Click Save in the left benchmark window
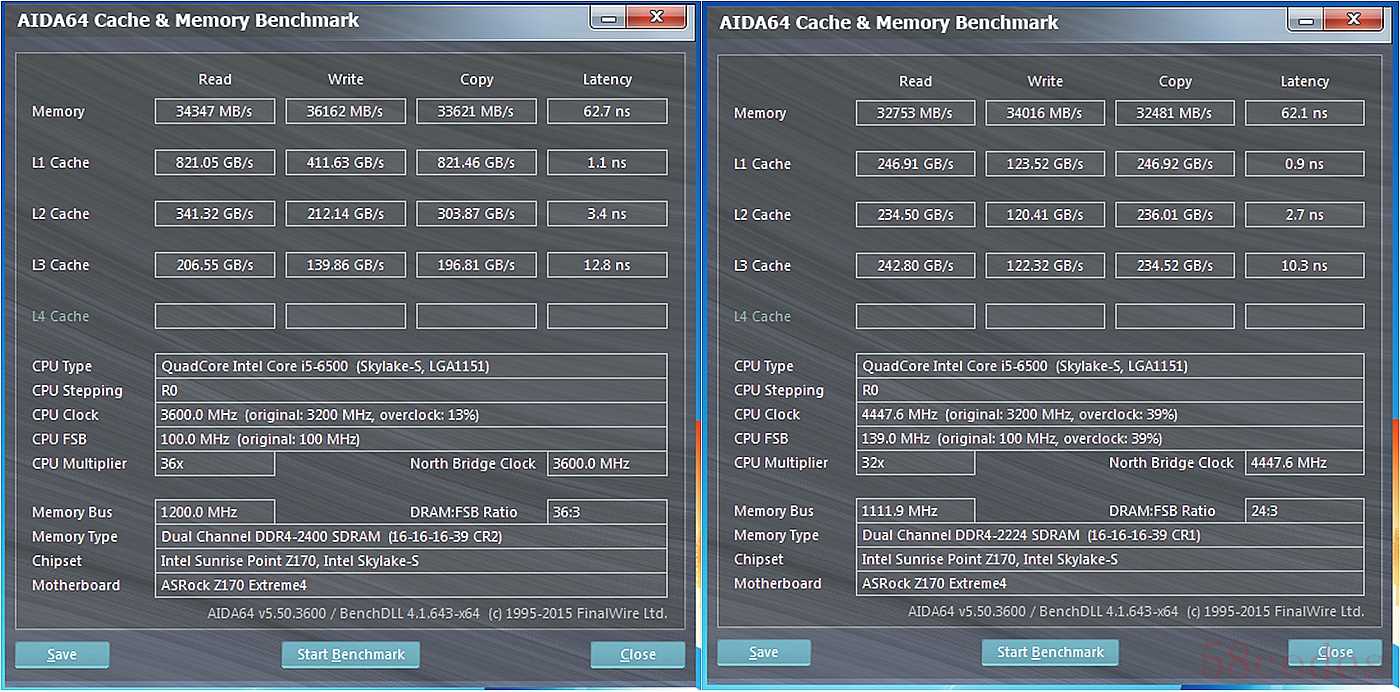1400x692 pixels. click(62, 655)
